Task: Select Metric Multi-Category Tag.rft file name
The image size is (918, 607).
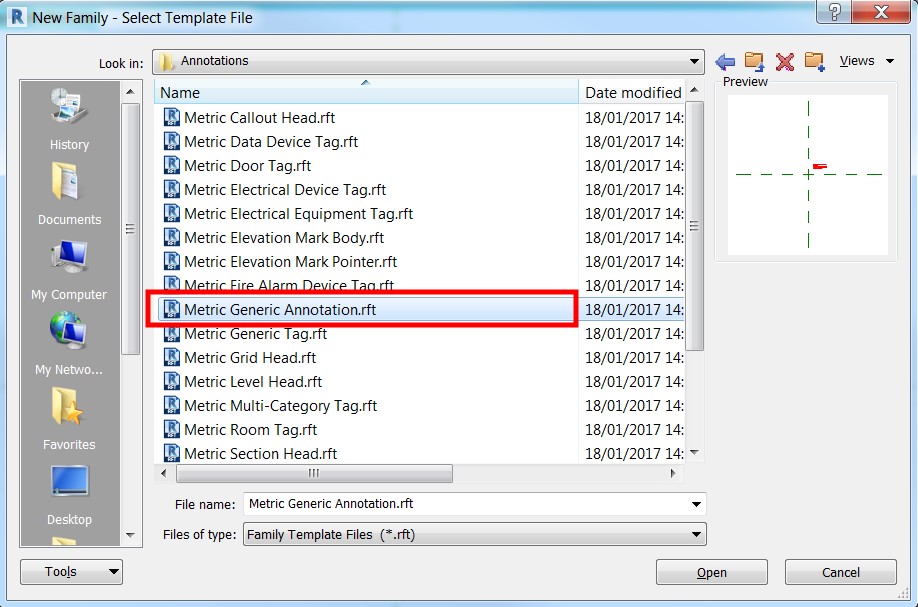Action: [280, 406]
